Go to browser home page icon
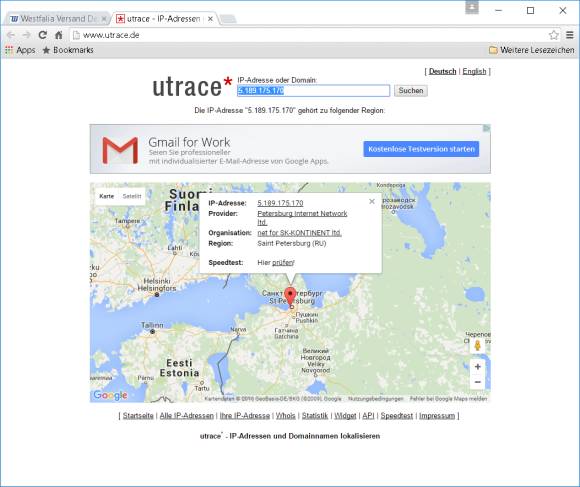The width and height of the screenshot is (580, 487). click(58, 35)
